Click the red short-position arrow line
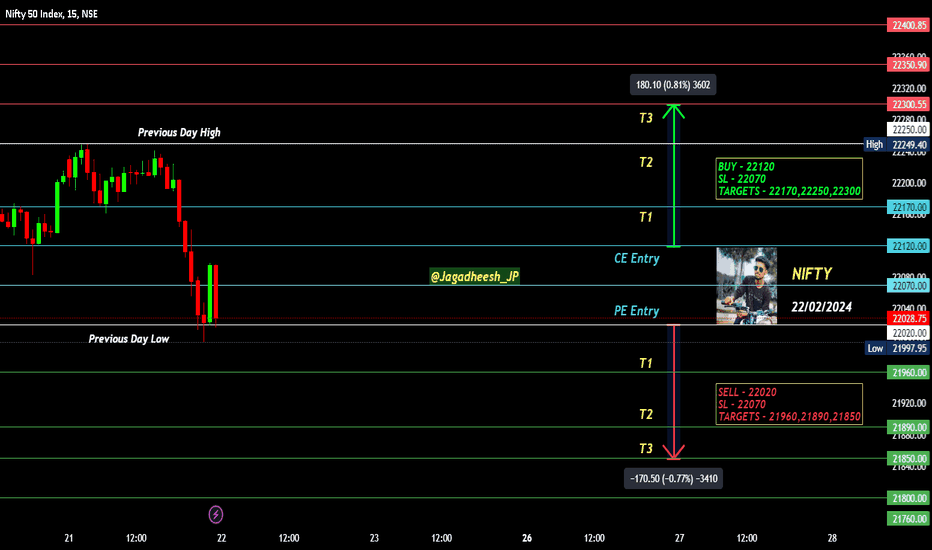Screen dimensions: 932x550 point(673,392)
